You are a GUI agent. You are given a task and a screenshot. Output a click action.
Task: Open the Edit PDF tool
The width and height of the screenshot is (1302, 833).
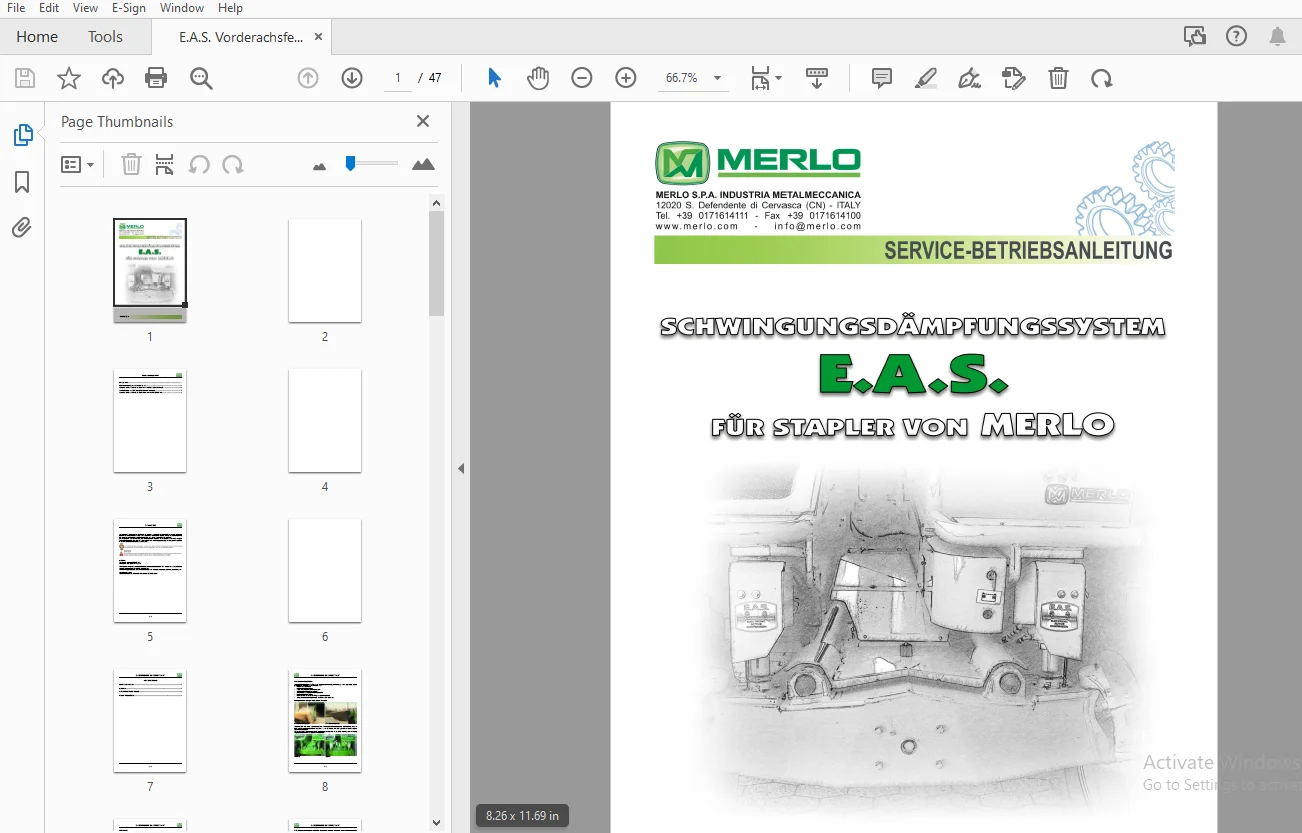click(1014, 78)
